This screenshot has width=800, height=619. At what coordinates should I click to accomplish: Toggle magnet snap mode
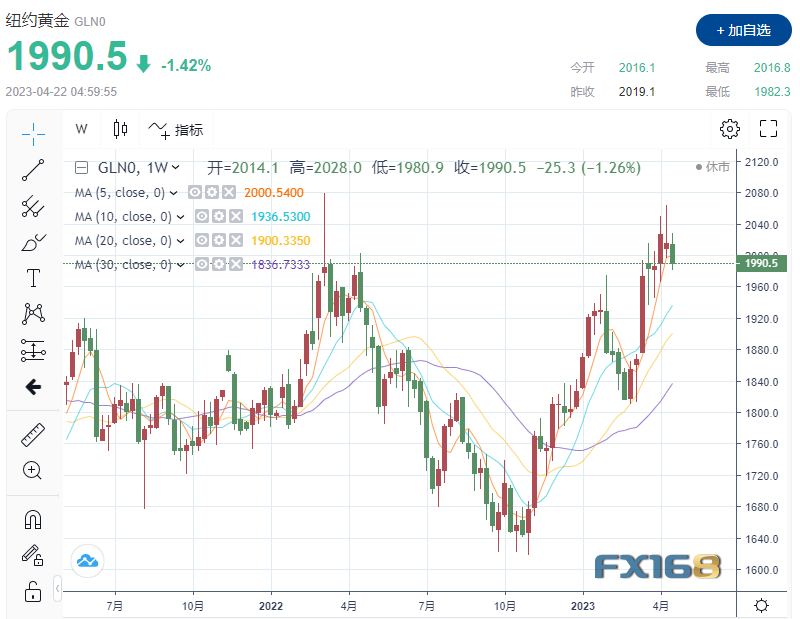coord(33,519)
